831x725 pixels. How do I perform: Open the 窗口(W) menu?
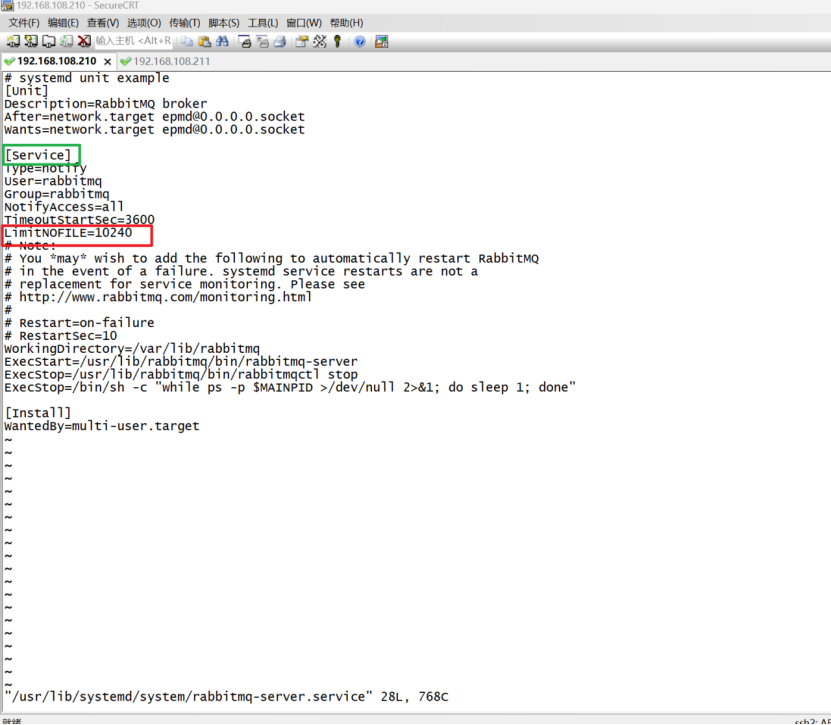click(304, 23)
